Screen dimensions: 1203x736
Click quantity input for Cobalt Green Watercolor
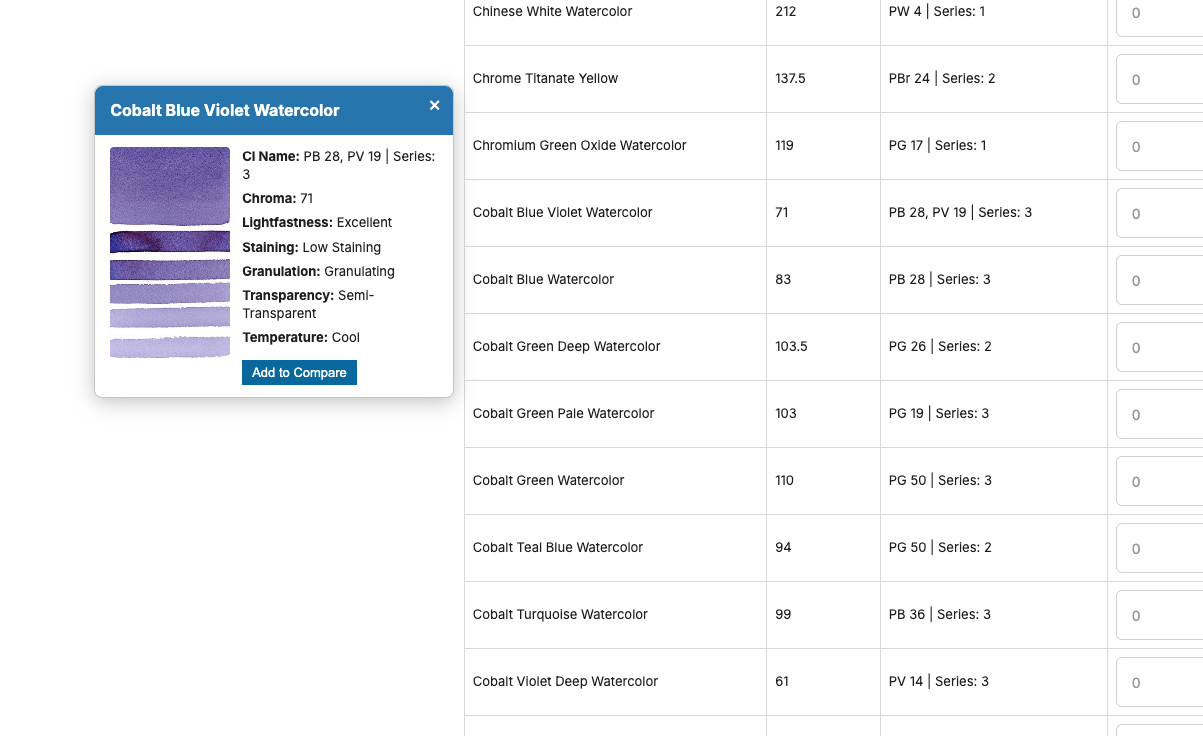pyautogui.click(x=1160, y=482)
